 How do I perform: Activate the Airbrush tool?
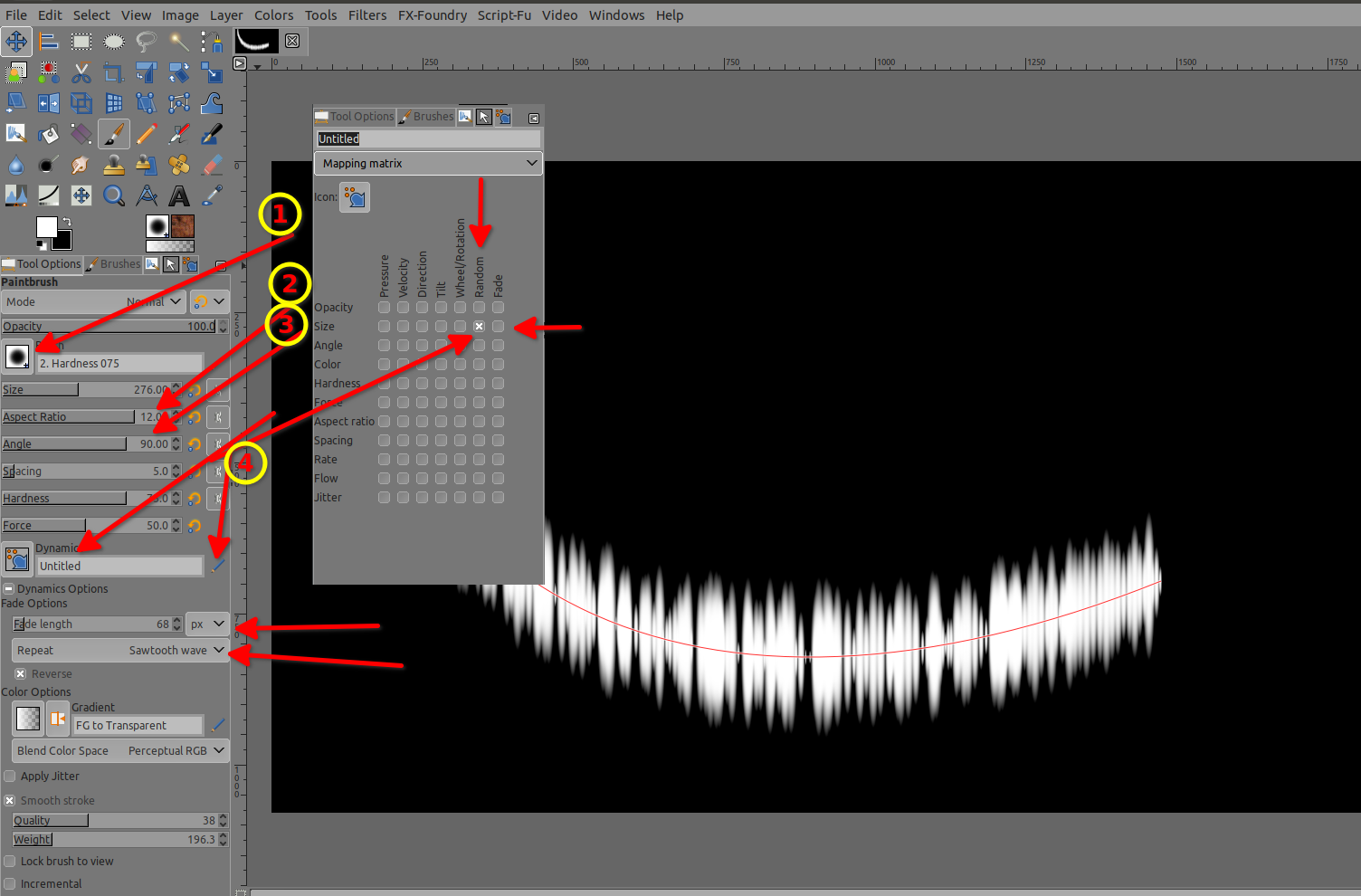pyautogui.click(x=179, y=134)
